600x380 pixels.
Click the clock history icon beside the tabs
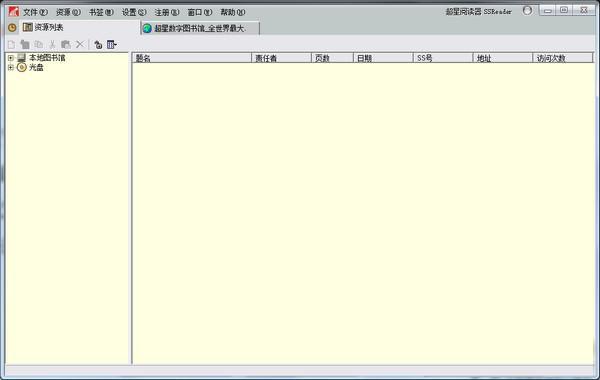pyautogui.click(x=12, y=28)
